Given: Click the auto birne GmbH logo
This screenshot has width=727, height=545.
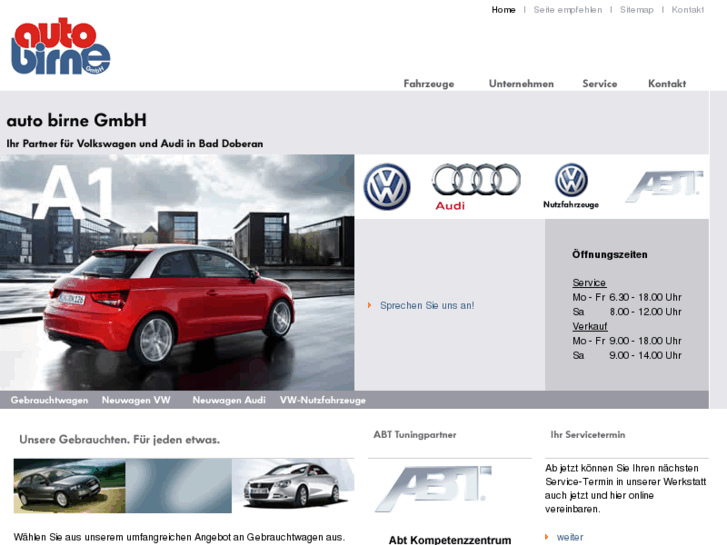Looking at the screenshot, I should tap(61, 46).
